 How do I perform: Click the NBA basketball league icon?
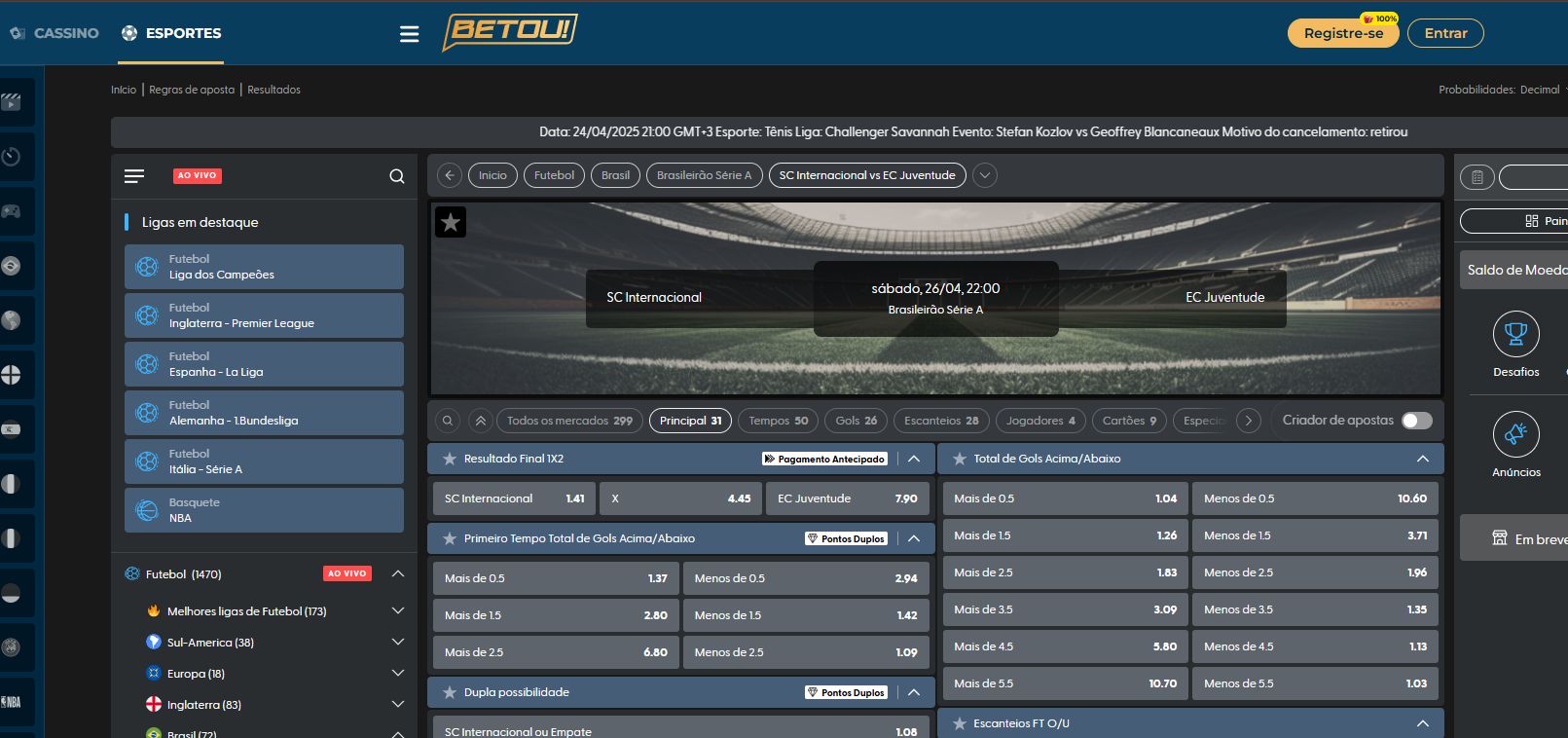(x=147, y=510)
